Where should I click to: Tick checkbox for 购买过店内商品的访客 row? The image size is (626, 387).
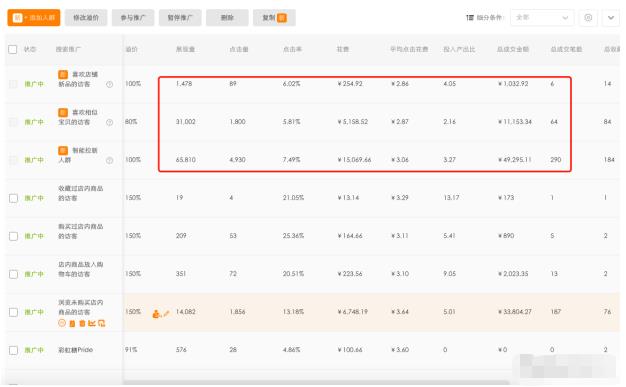tap(14, 236)
